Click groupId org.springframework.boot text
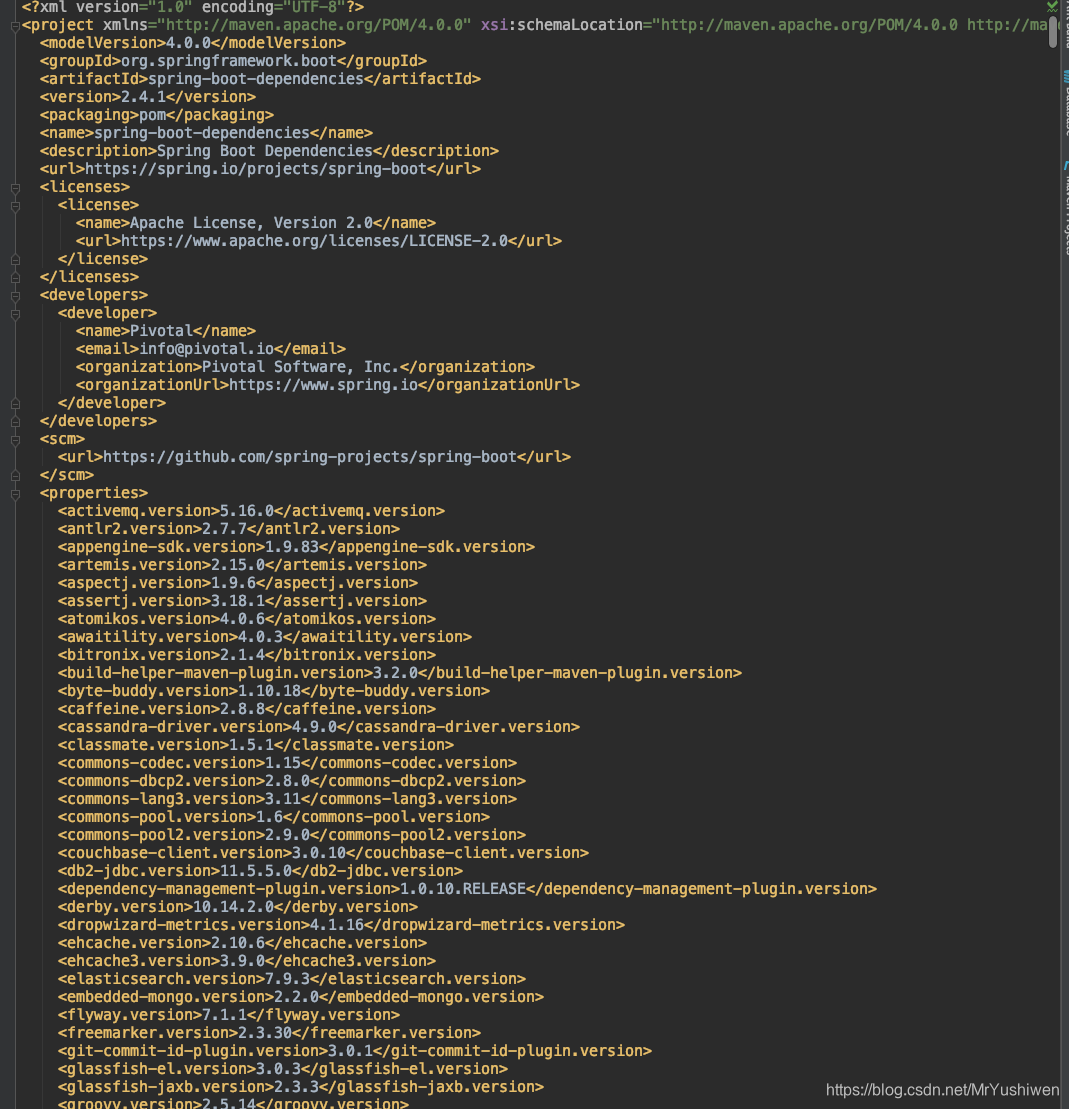Image resolution: width=1069 pixels, height=1109 pixels. [x=229, y=61]
